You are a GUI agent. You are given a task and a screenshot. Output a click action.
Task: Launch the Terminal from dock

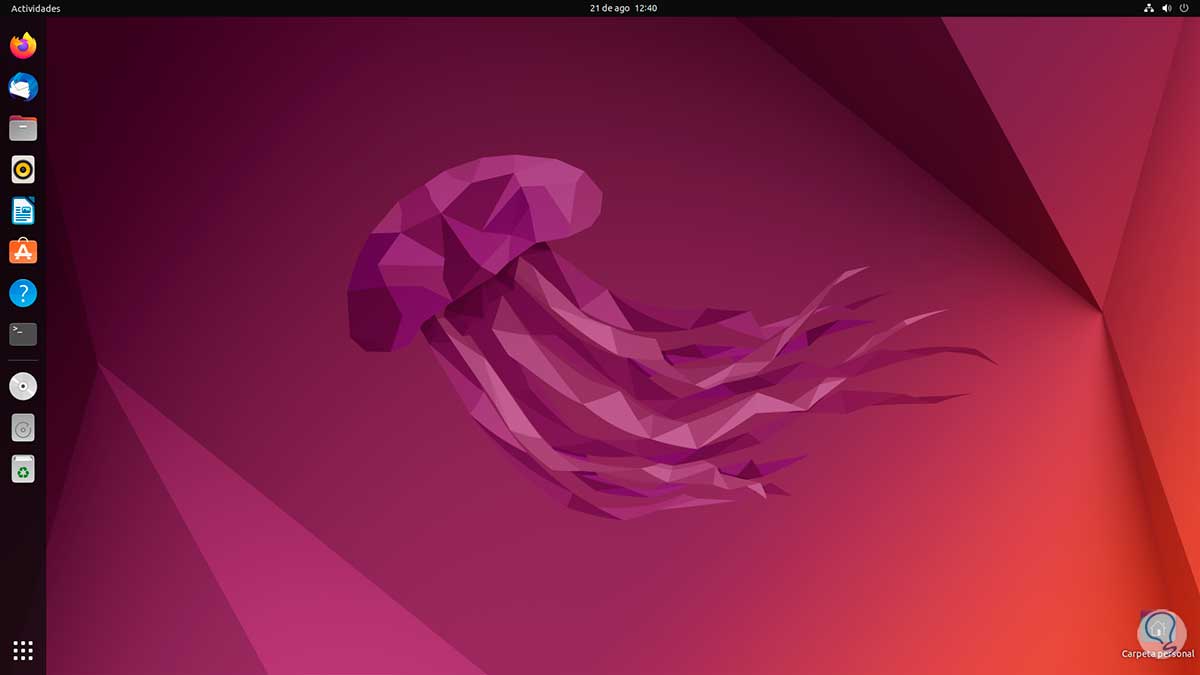pyautogui.click(x=23, y=334)
